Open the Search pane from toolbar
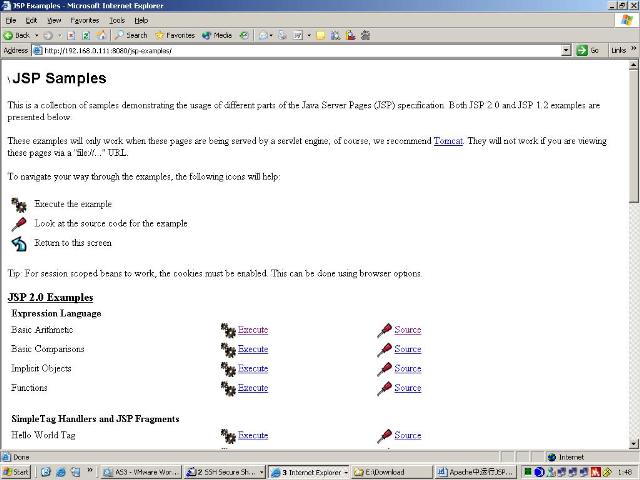Viewport: 640px width, 480px height. coord(131,36)
